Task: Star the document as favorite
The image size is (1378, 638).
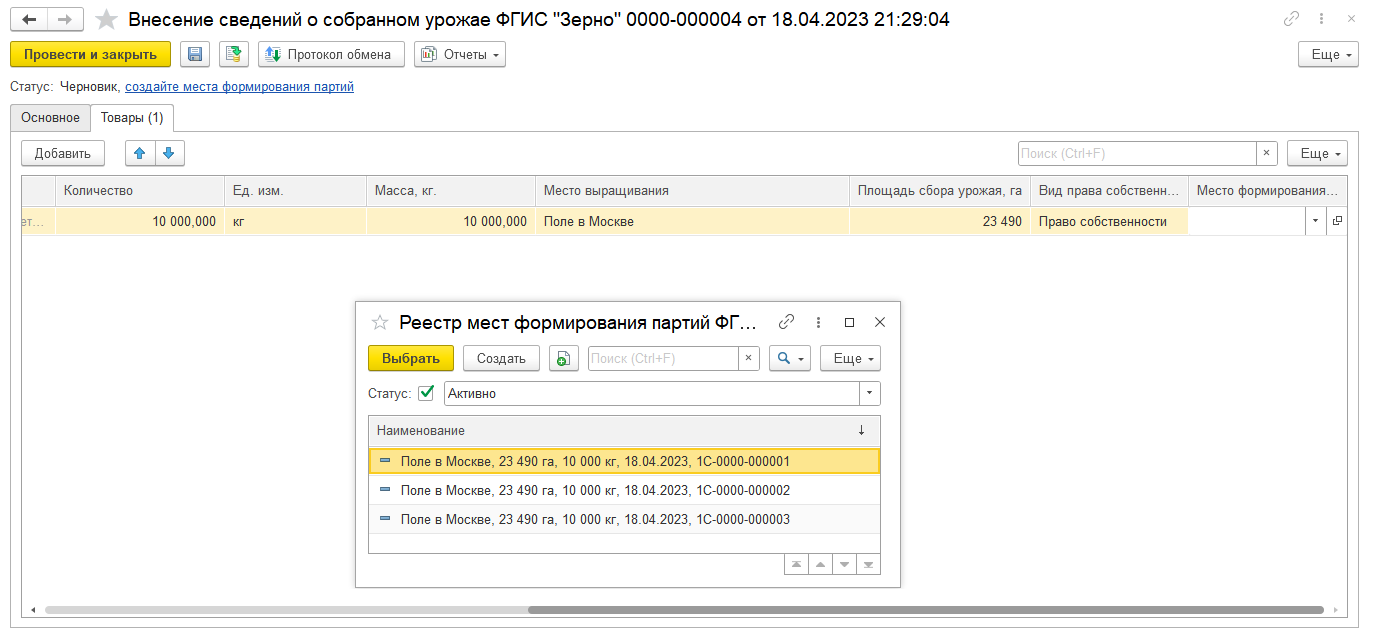Action: 106,20
